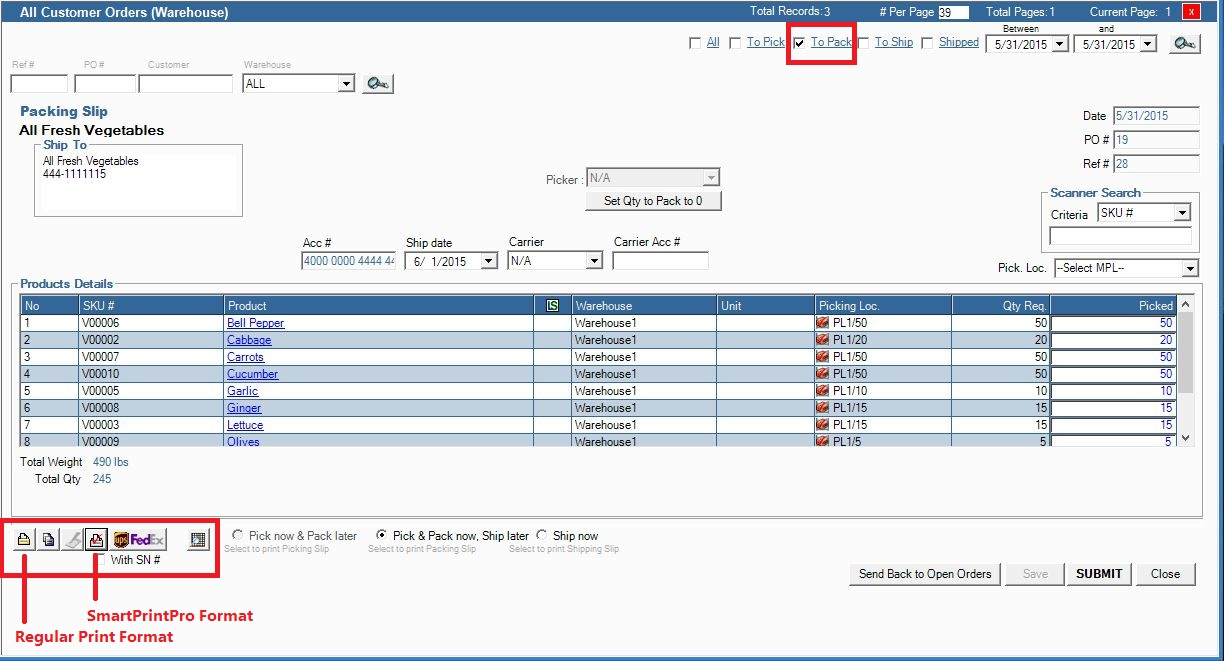Screen dimensions: 1224x661
Task: Open the Cabbage product link
Action: (249, 340)
